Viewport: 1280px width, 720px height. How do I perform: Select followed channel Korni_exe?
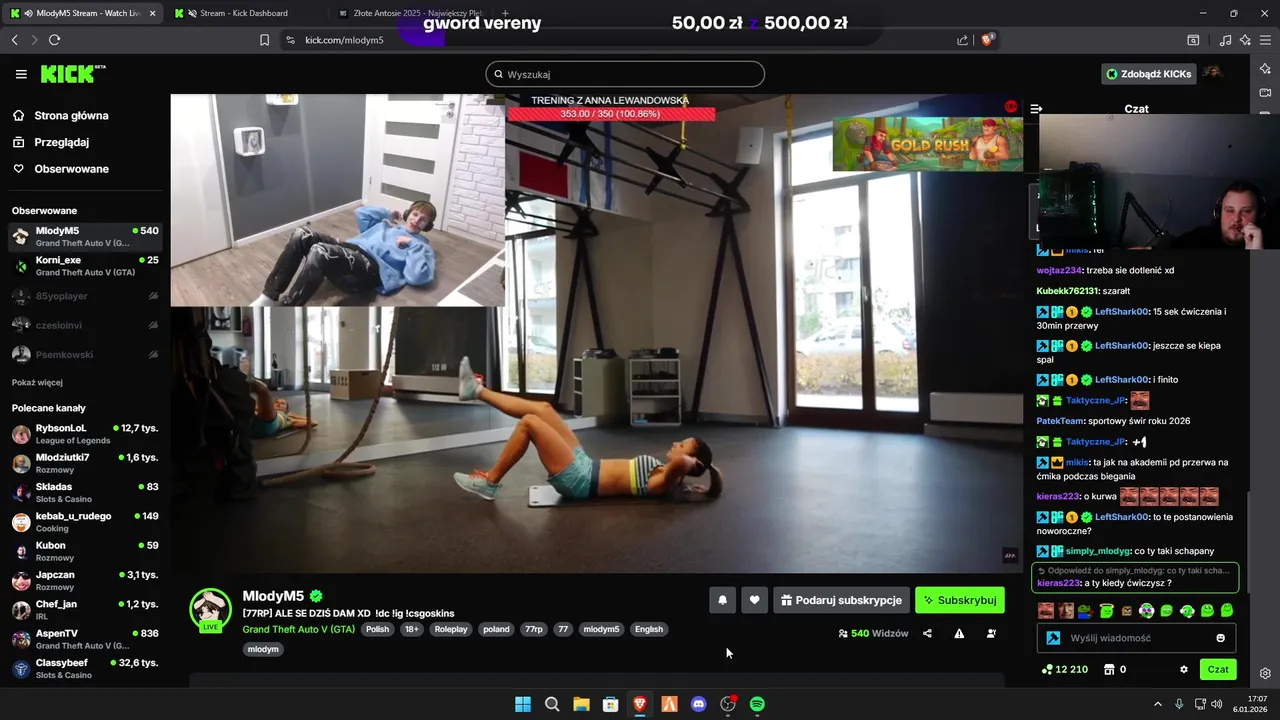(85, 266)
